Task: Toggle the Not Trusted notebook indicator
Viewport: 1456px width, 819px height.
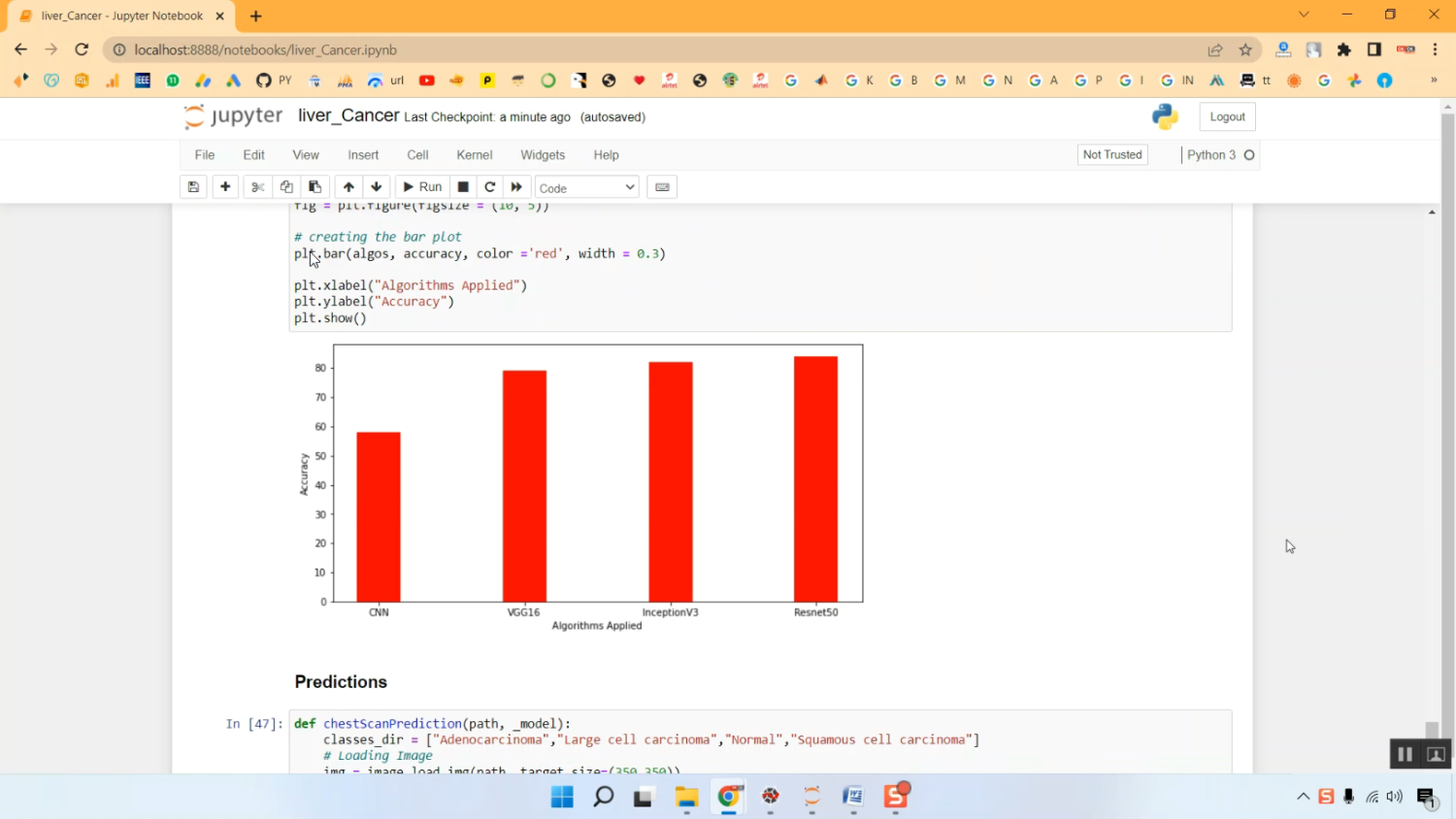Action: pyautogui.click(x=1111, y=155)
